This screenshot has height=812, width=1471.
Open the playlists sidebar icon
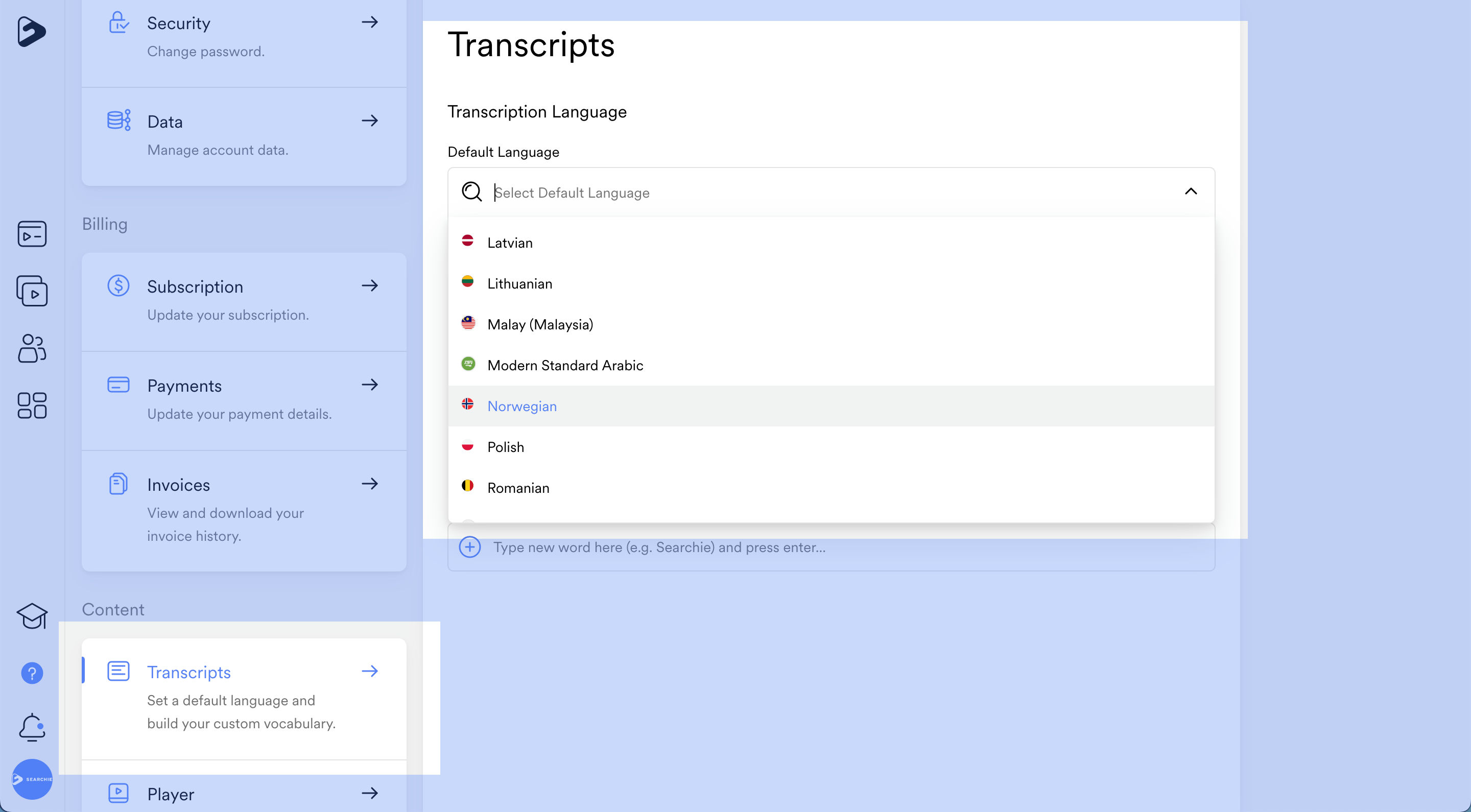point(32,291)
